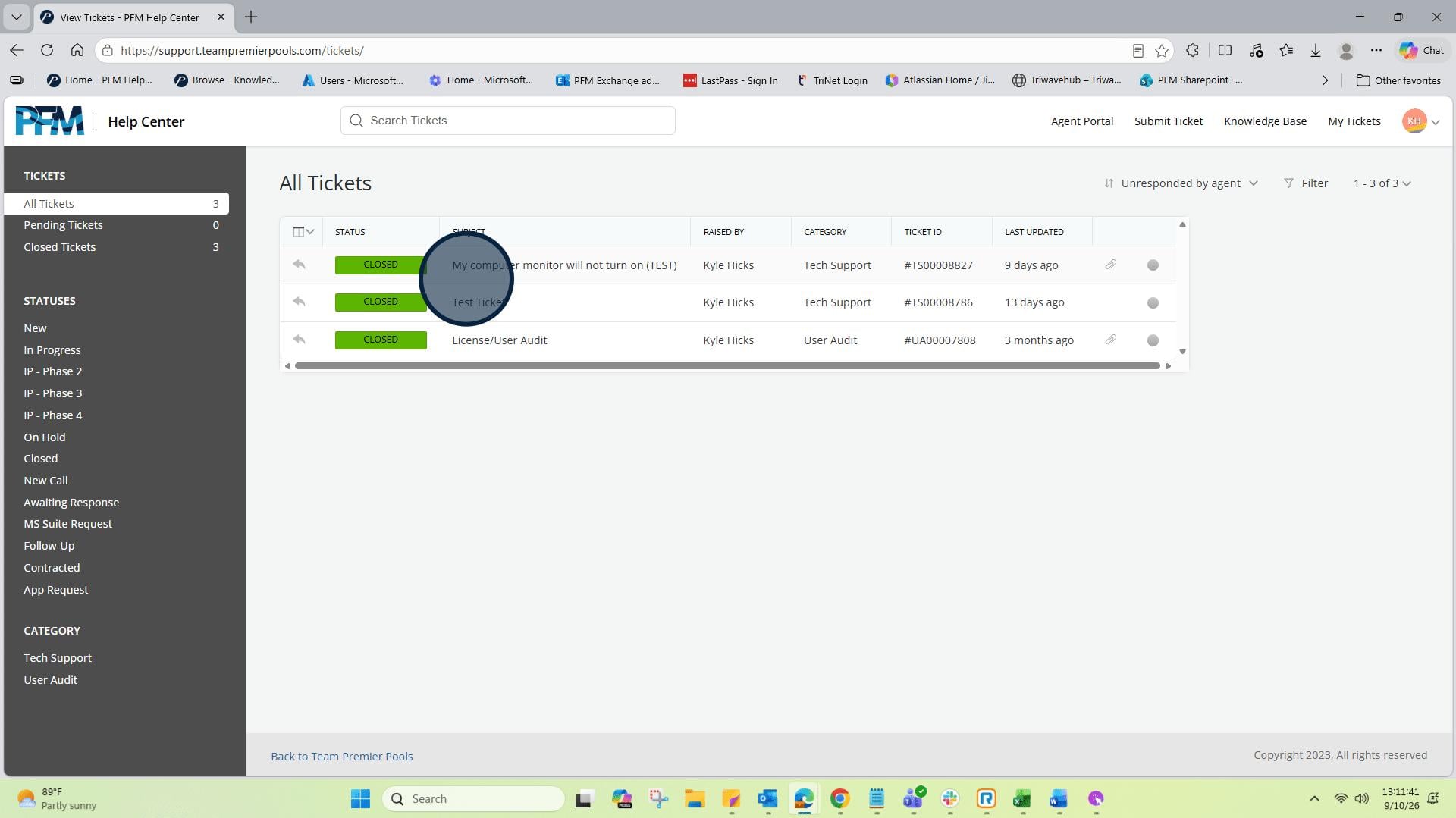
Task: Click the PFM logo
Action: pyautogui.click(x=50, y=121)
